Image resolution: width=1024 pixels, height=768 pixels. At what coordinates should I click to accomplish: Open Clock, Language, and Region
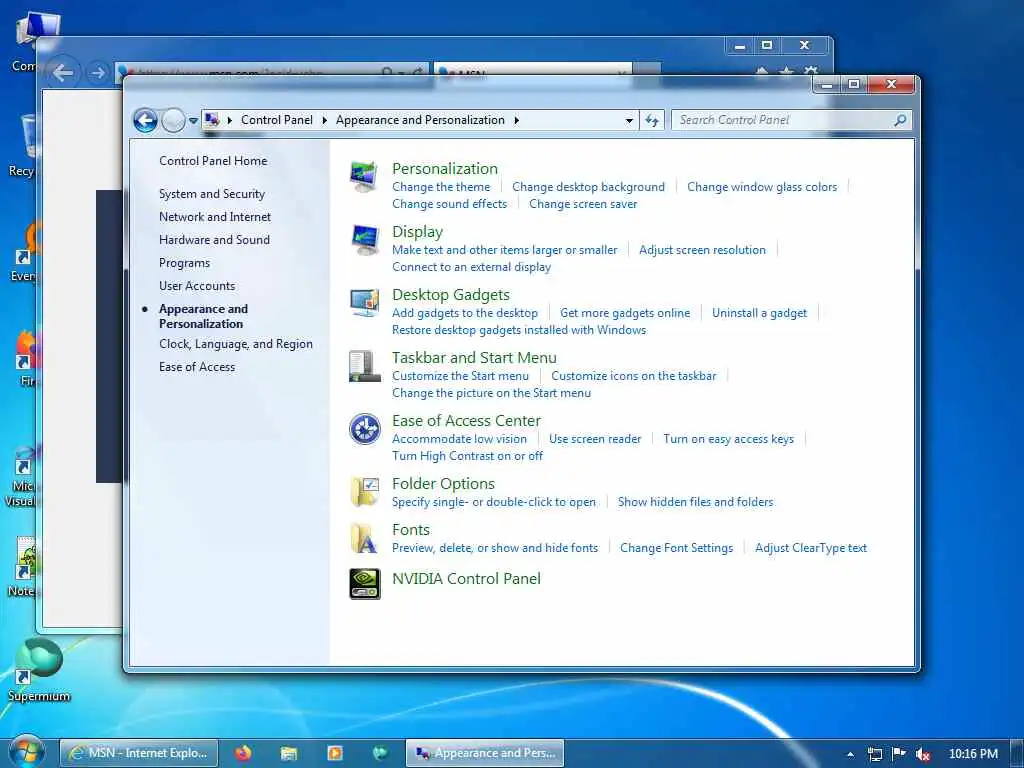tap(236, 344)
